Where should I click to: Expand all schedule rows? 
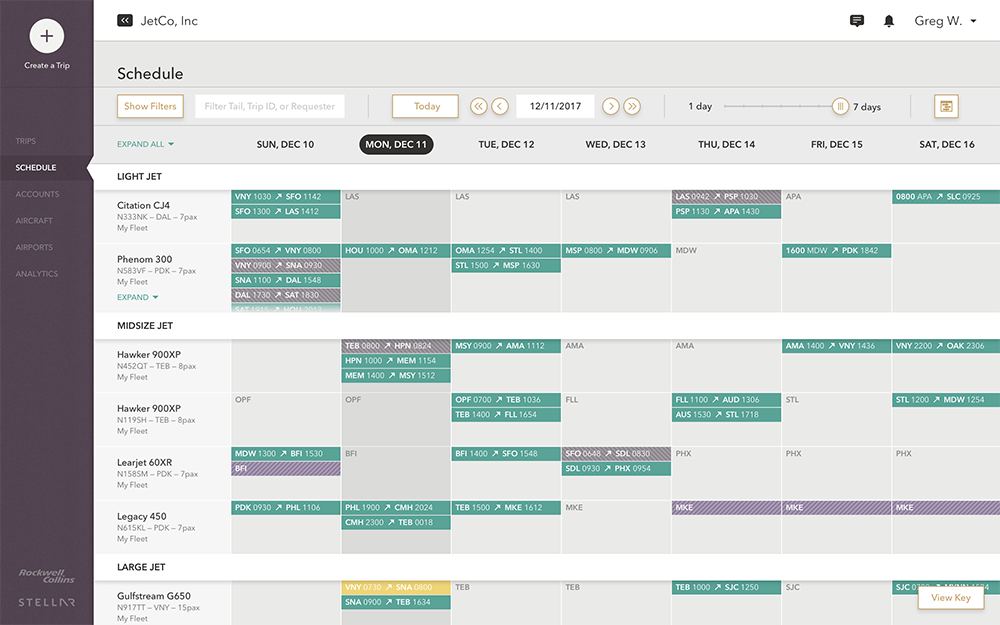(145, 144)
